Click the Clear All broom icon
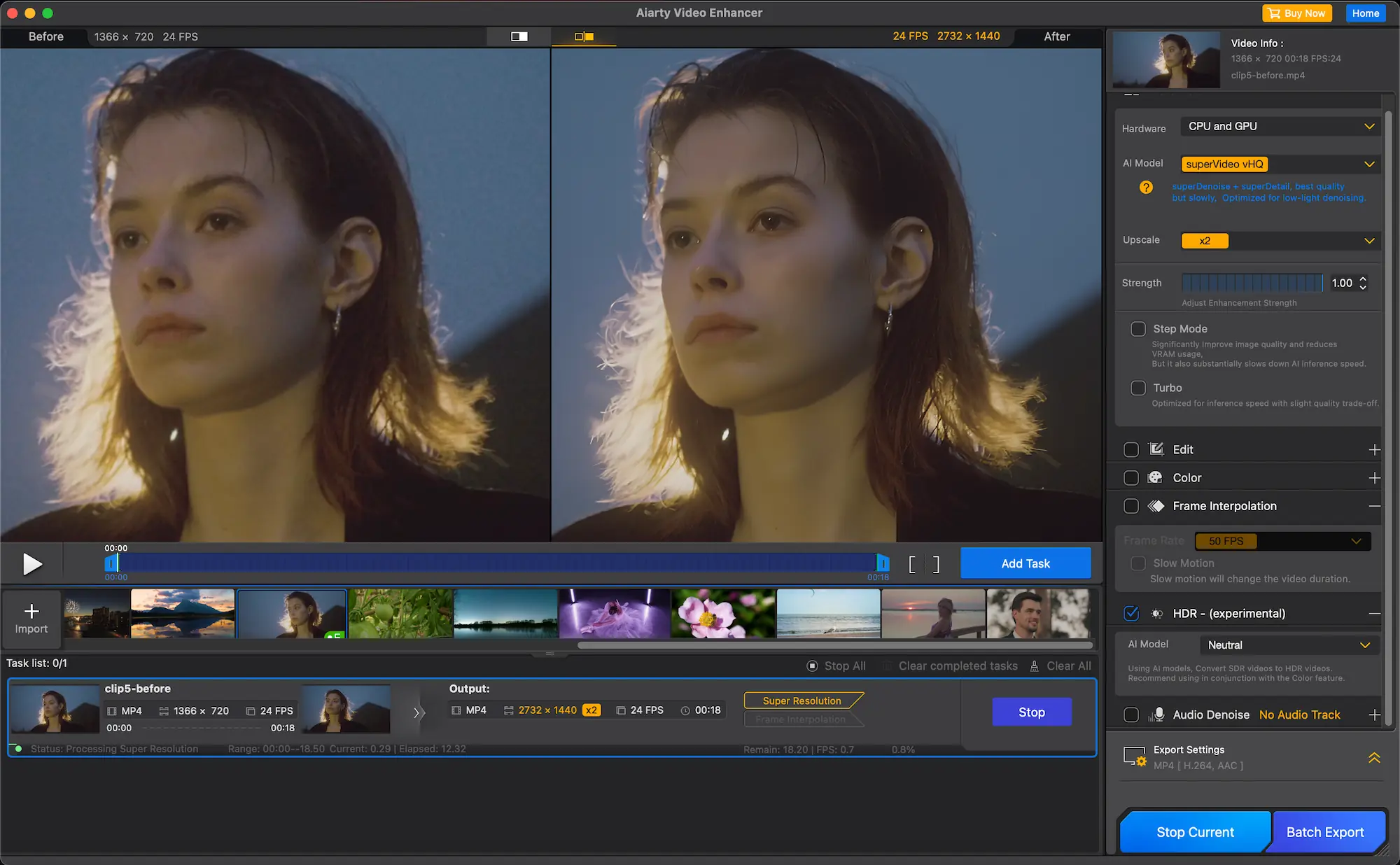The height and width of the screenshot is (865, 1400). pyautogui.click(x=1034, y=666)
